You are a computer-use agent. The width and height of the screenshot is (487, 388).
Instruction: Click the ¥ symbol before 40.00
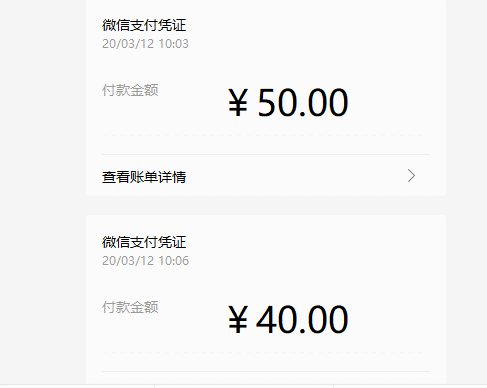(x=238, y=320)
